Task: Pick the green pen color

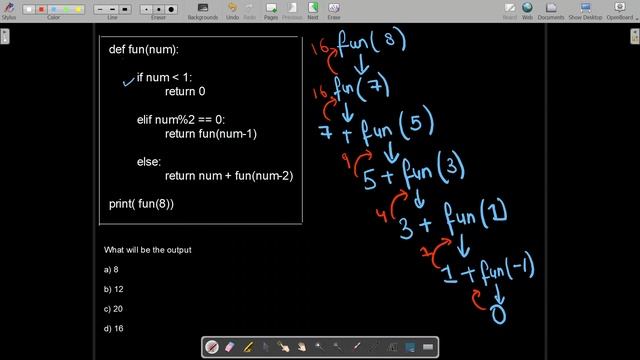Action: tap(66, 9)
